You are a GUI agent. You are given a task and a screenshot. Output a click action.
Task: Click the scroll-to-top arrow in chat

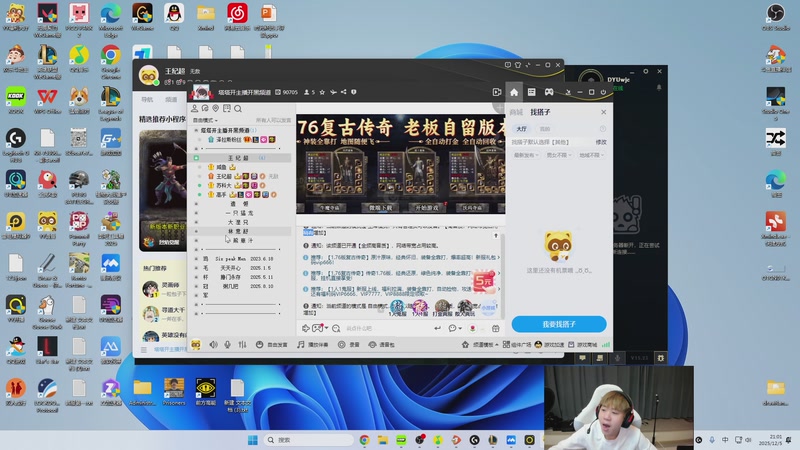coord(495,236)
